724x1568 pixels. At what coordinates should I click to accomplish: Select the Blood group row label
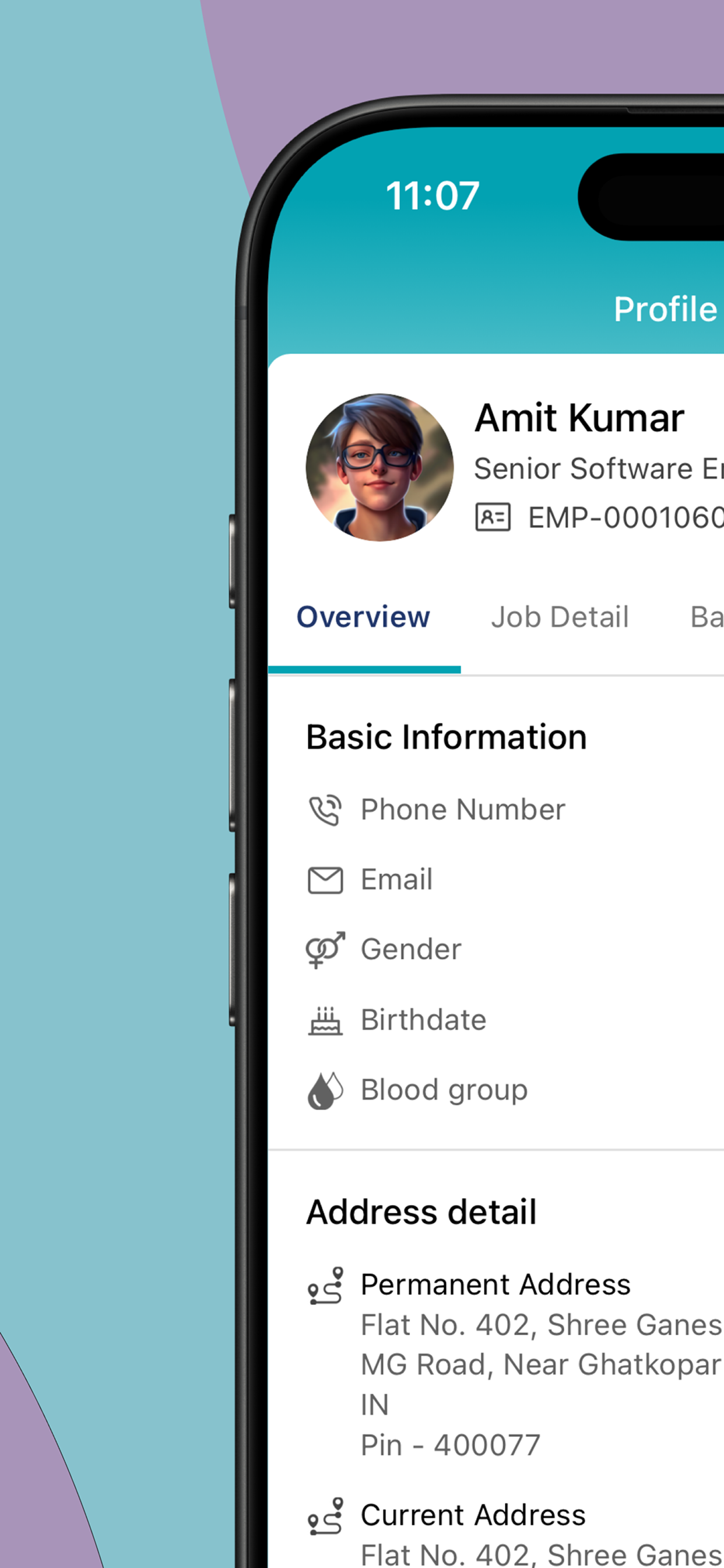pyautogui.click(x=444, y=1091)
